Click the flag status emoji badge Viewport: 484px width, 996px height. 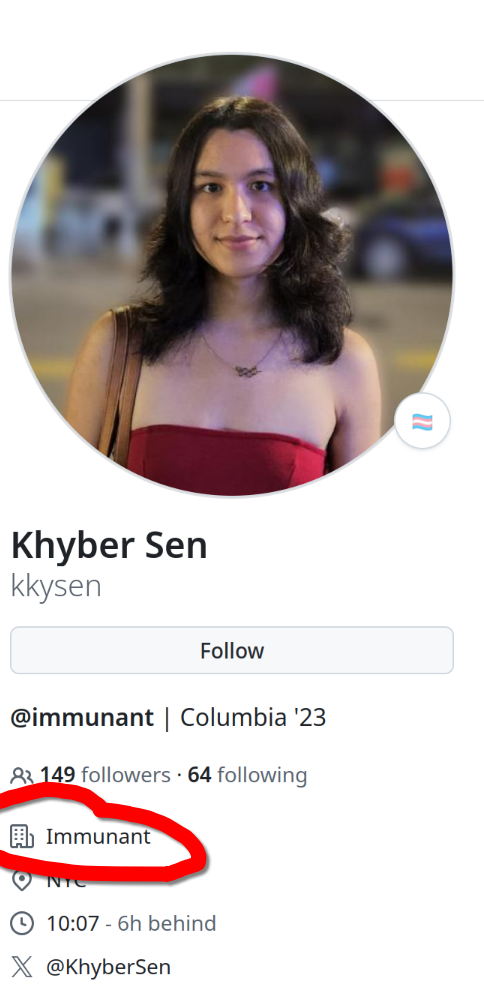click(422, 421)
